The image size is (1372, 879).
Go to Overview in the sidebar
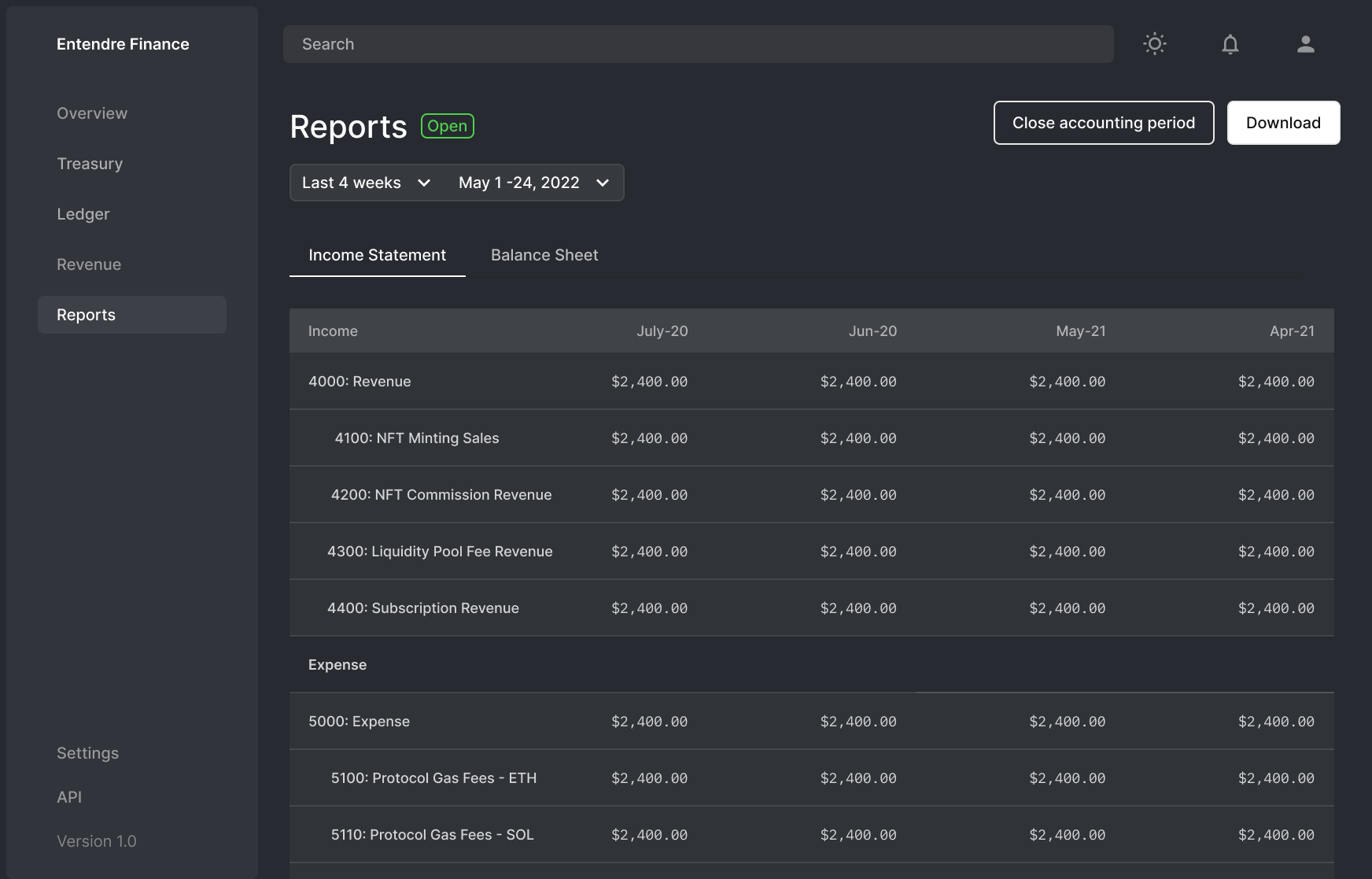[x=92, y=113]
